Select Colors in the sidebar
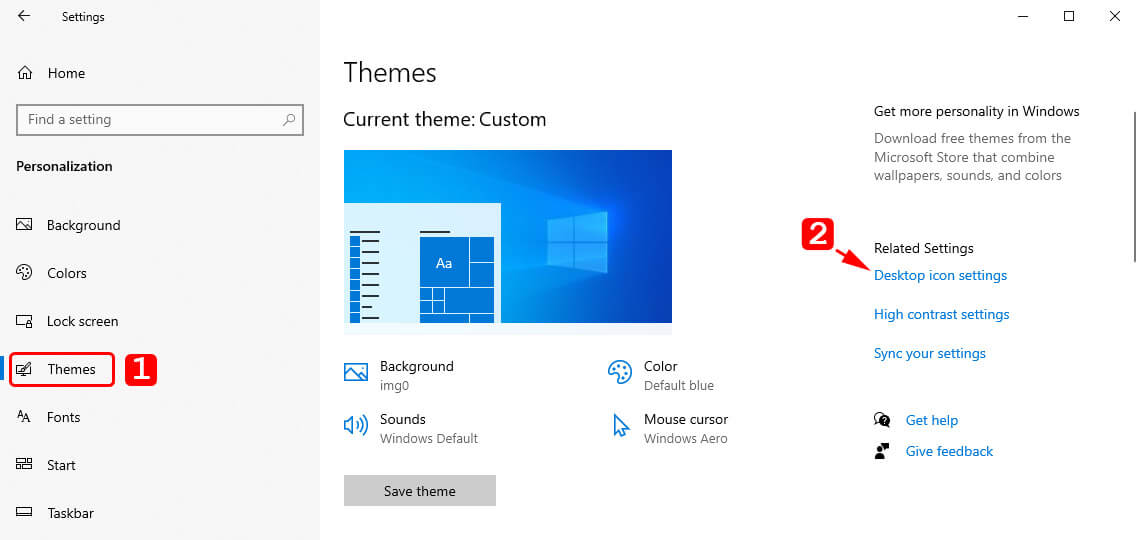The height and width of the screenshot is (540, 1138). pyautogui.click(x=66, y=273)
